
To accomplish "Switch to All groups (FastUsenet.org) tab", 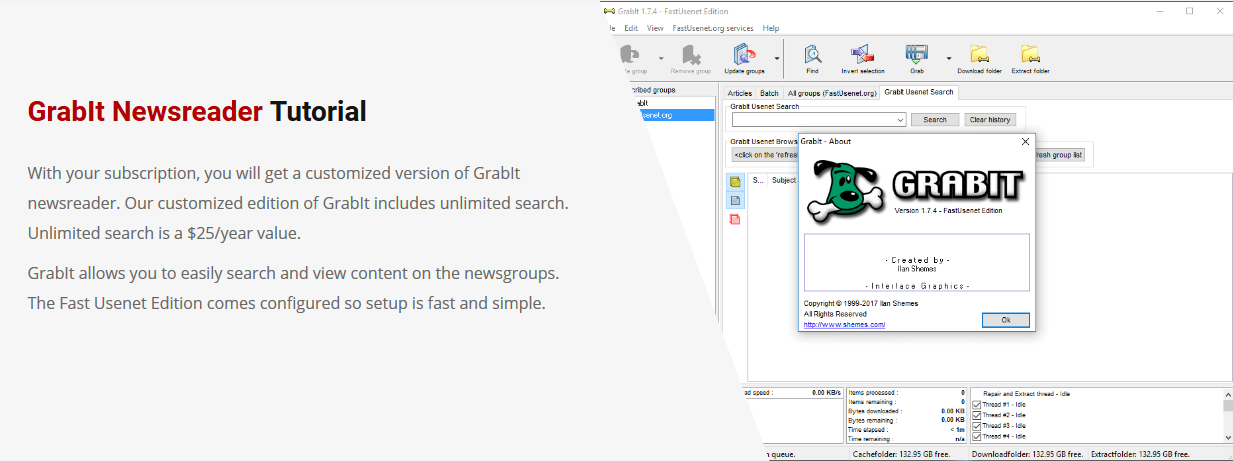I will (x=831, y=93).
